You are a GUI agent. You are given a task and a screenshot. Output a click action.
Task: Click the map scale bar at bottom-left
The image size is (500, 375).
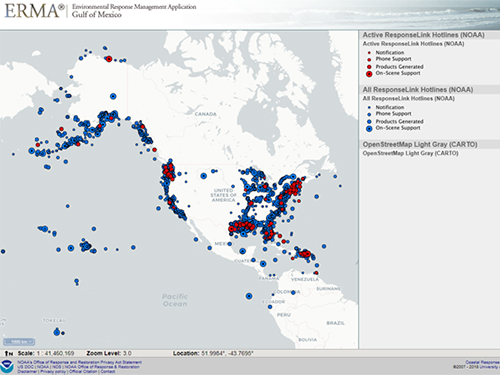pos(19,342)
